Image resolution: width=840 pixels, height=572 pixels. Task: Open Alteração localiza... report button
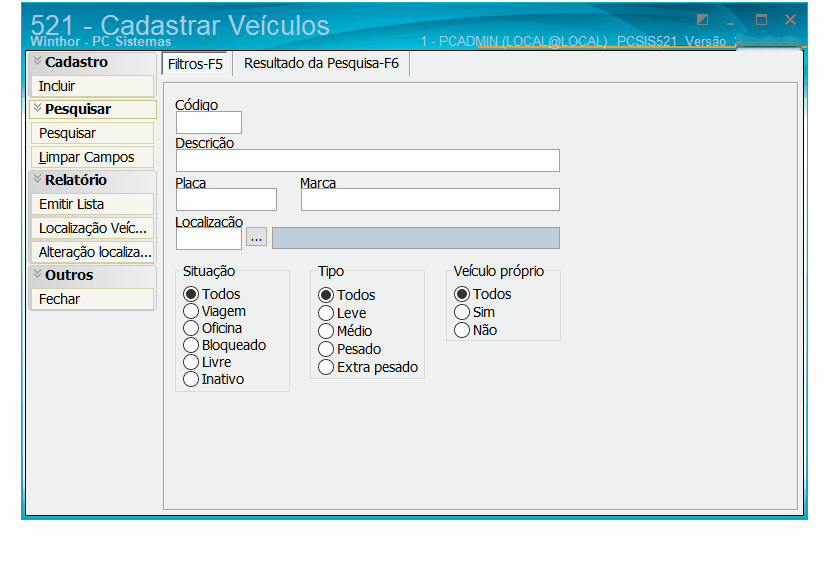[x=92, y=252]
